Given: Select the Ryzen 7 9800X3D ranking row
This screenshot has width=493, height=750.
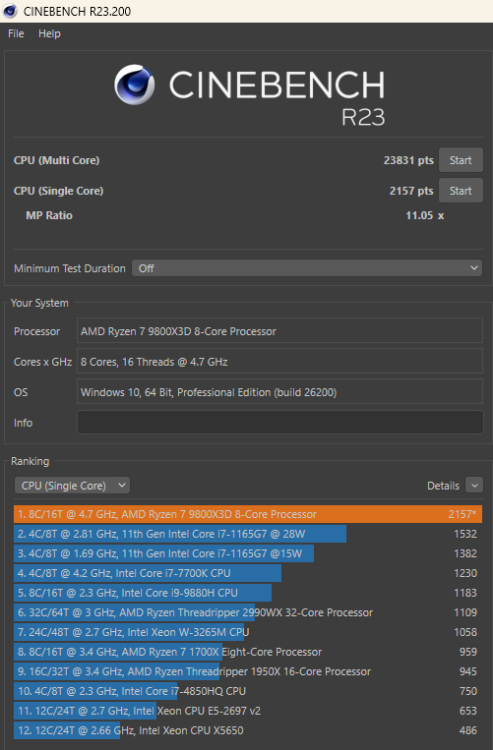Looking at the screenshot, I should [248, 514].
